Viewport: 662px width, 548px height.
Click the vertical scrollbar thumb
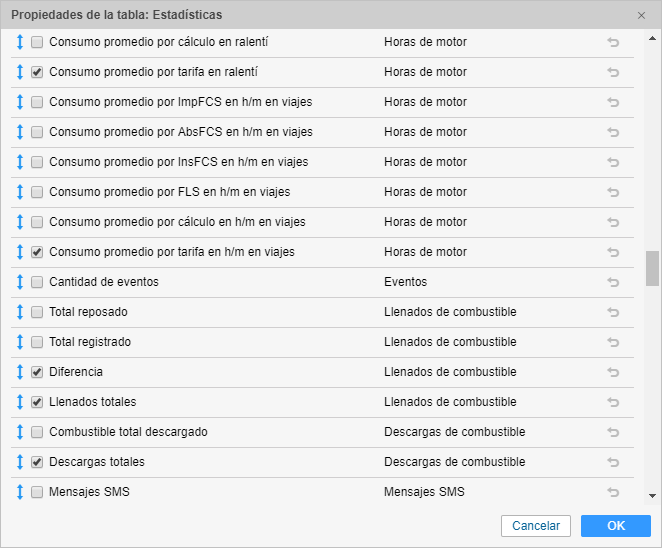652,268
